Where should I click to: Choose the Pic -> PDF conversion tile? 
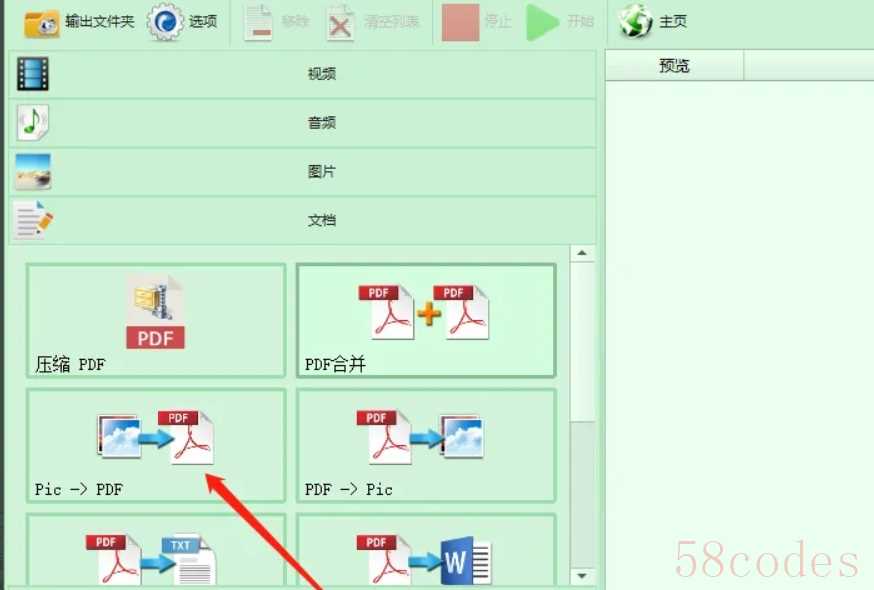(x=156, y=446)
